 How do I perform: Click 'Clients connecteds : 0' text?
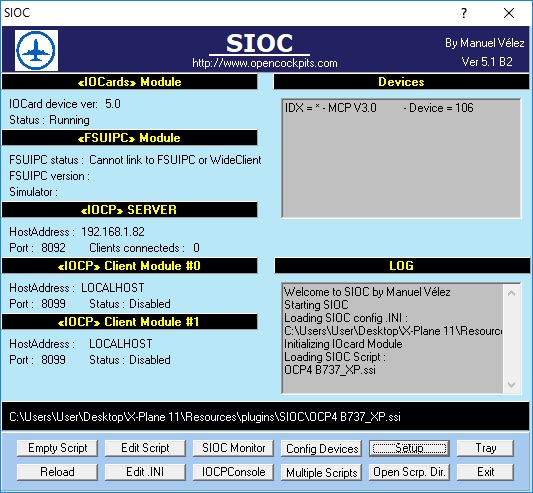(x=144, y=248)
